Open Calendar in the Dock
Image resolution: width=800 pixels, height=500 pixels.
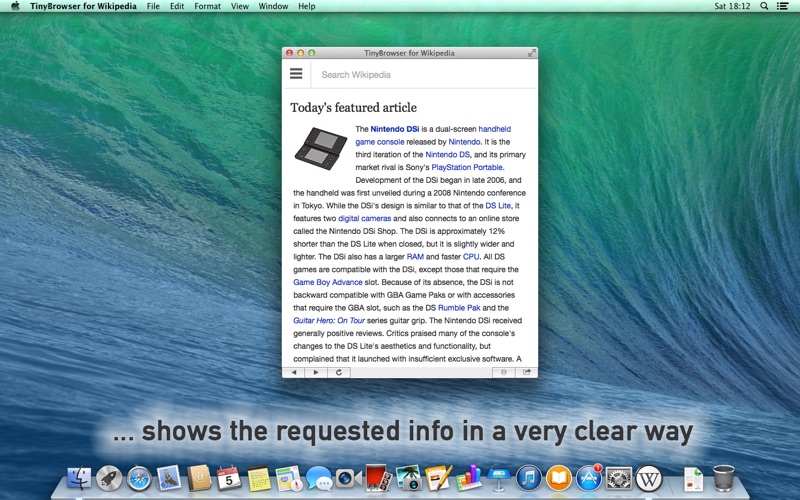229,478
